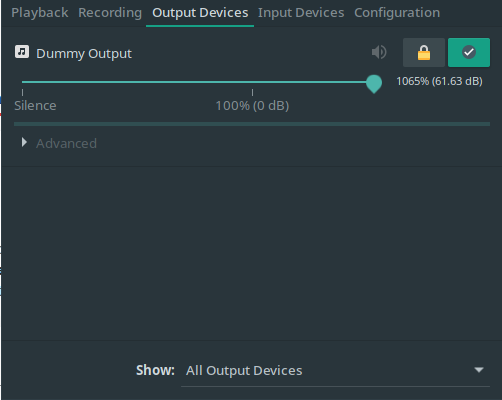Click the teal slider track midway left
Image resolution: width=502 pixels, height=400 pixels.
coord(137,82)
